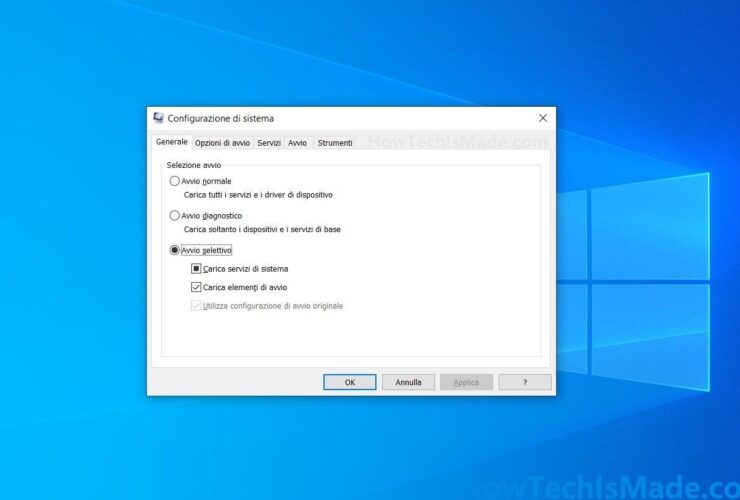Confirm with the OK button
The height and width of the screenshot is (500, 740).
point(350,382)
